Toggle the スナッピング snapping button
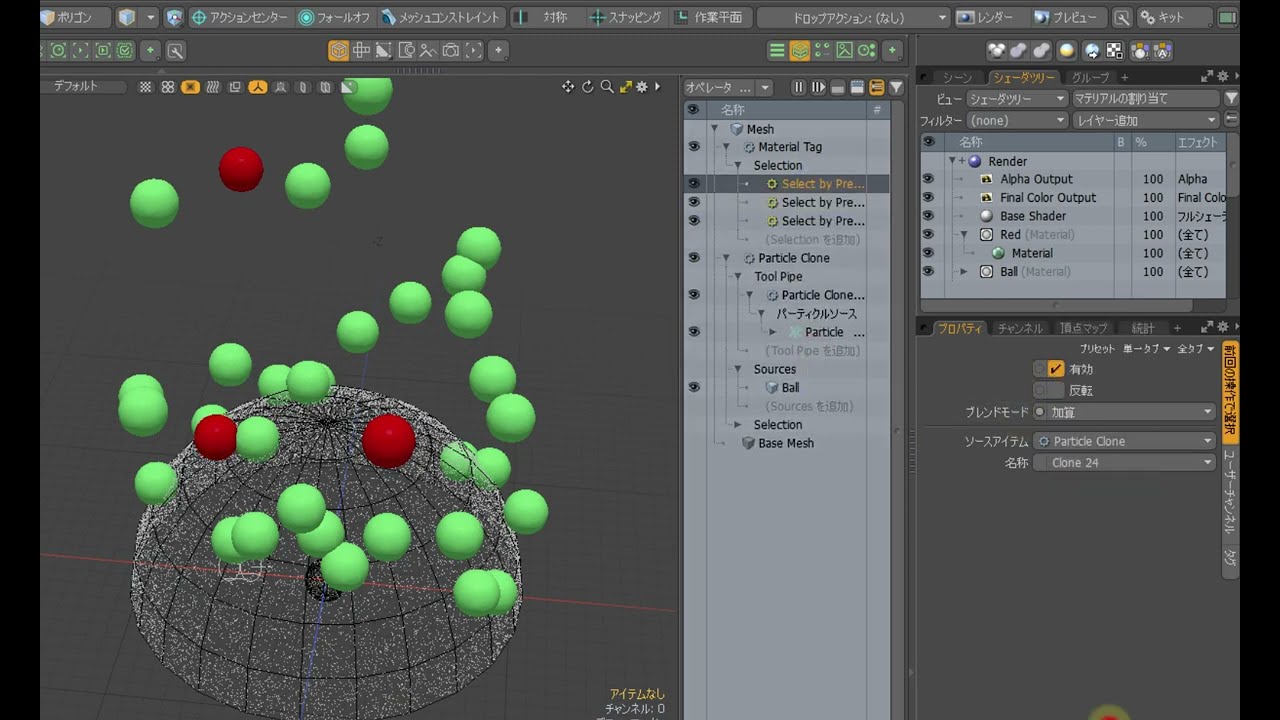This screenshot has width=1280, height=720. click(626, 17)
